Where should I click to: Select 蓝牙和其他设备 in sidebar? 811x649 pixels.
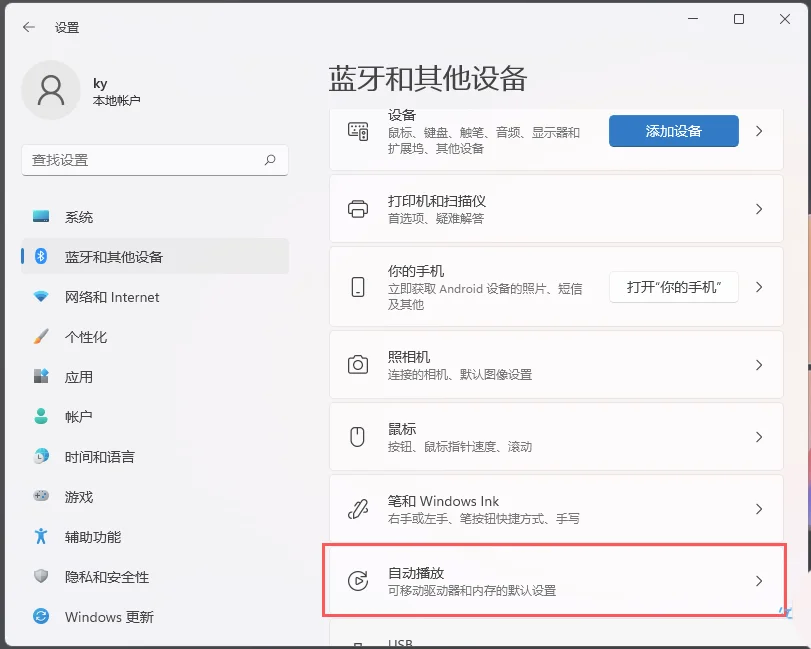click(x=155, y=256)
